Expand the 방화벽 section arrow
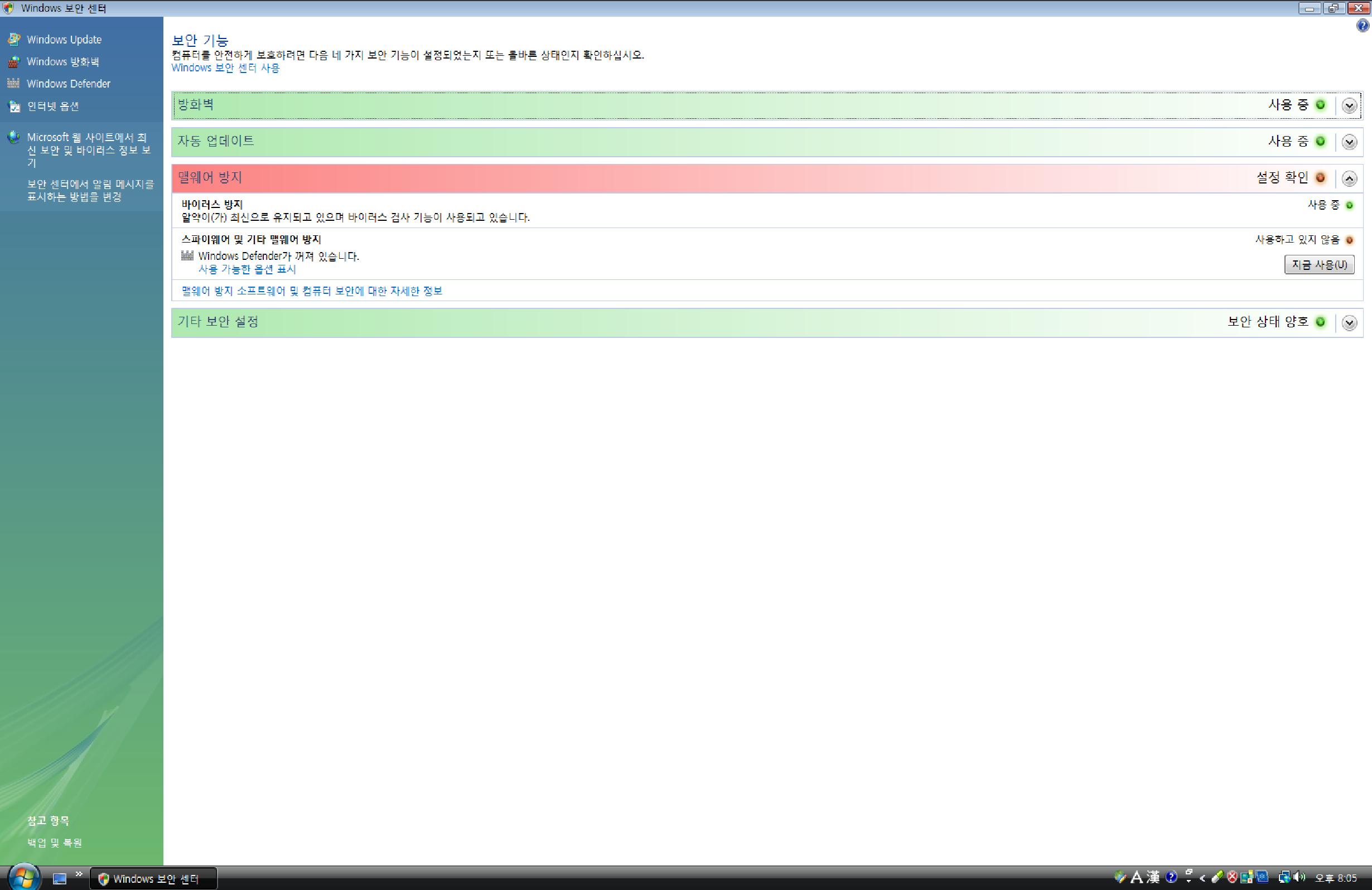Viewport: 1372px width, 890px height. 1349,105
